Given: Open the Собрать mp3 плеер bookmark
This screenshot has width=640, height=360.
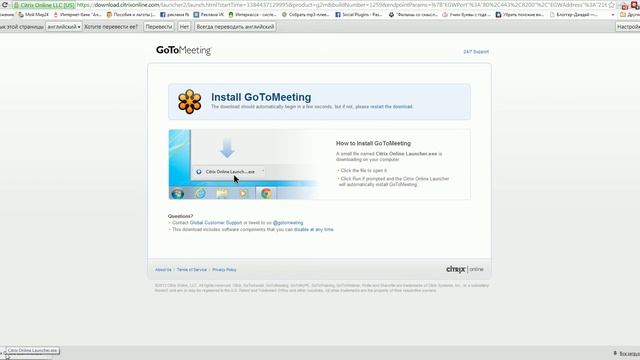Looking at the screenshot, I should [306, 15].
